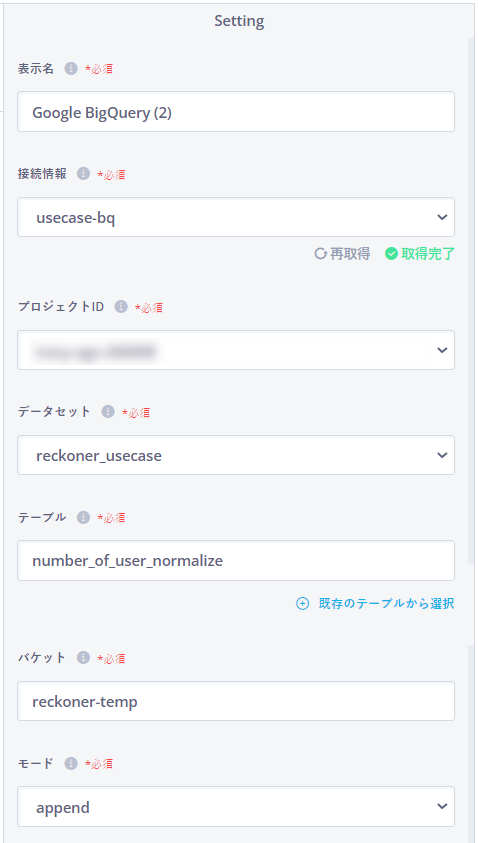Screen dimensions: 478x843
Task: Click the plus circle icon for existing tables
Action: coord(303,604)
